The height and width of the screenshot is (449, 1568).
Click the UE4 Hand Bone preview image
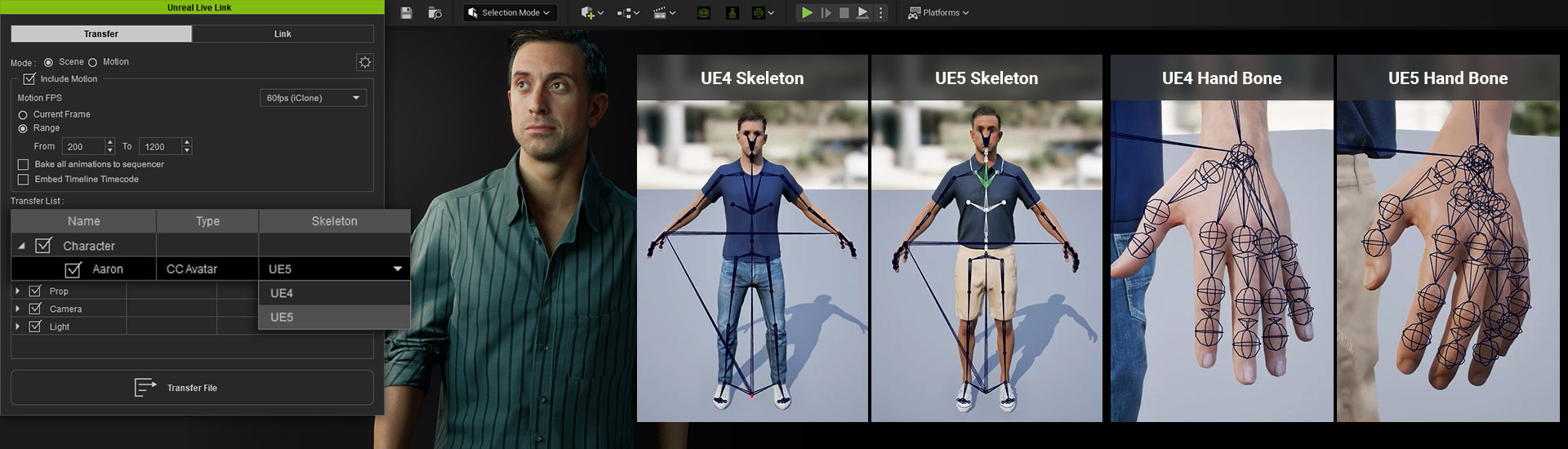point(1222,260)
